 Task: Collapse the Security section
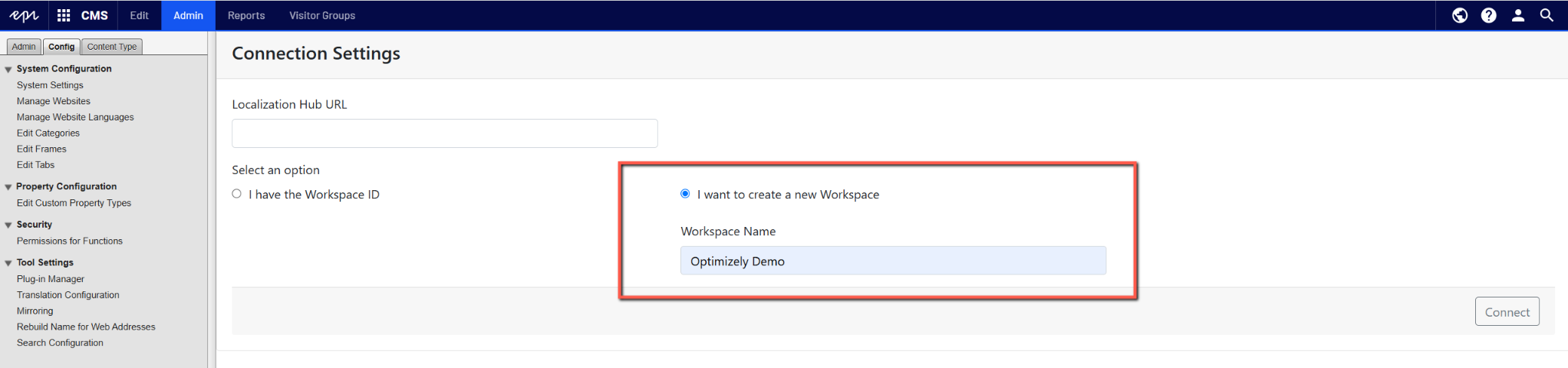click(8, 225)
